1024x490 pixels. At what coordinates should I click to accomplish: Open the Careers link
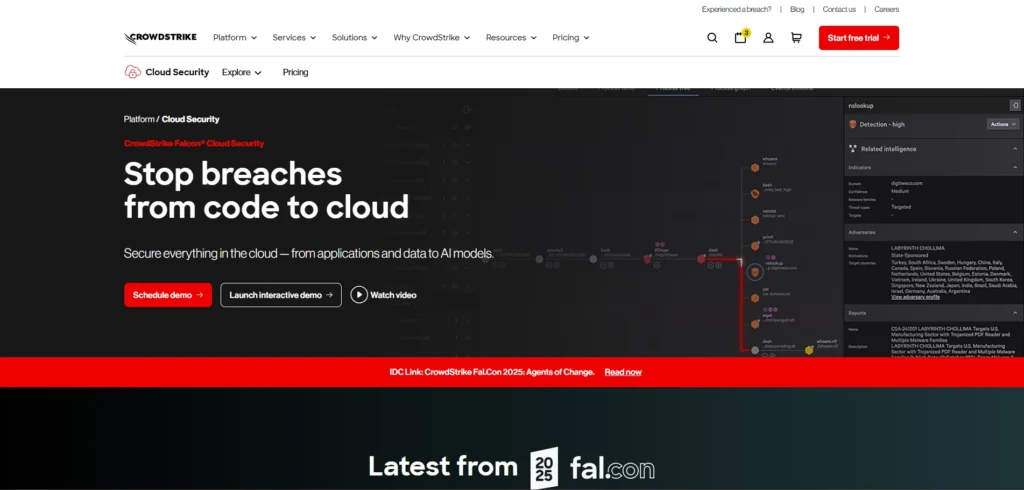(887, 9)
